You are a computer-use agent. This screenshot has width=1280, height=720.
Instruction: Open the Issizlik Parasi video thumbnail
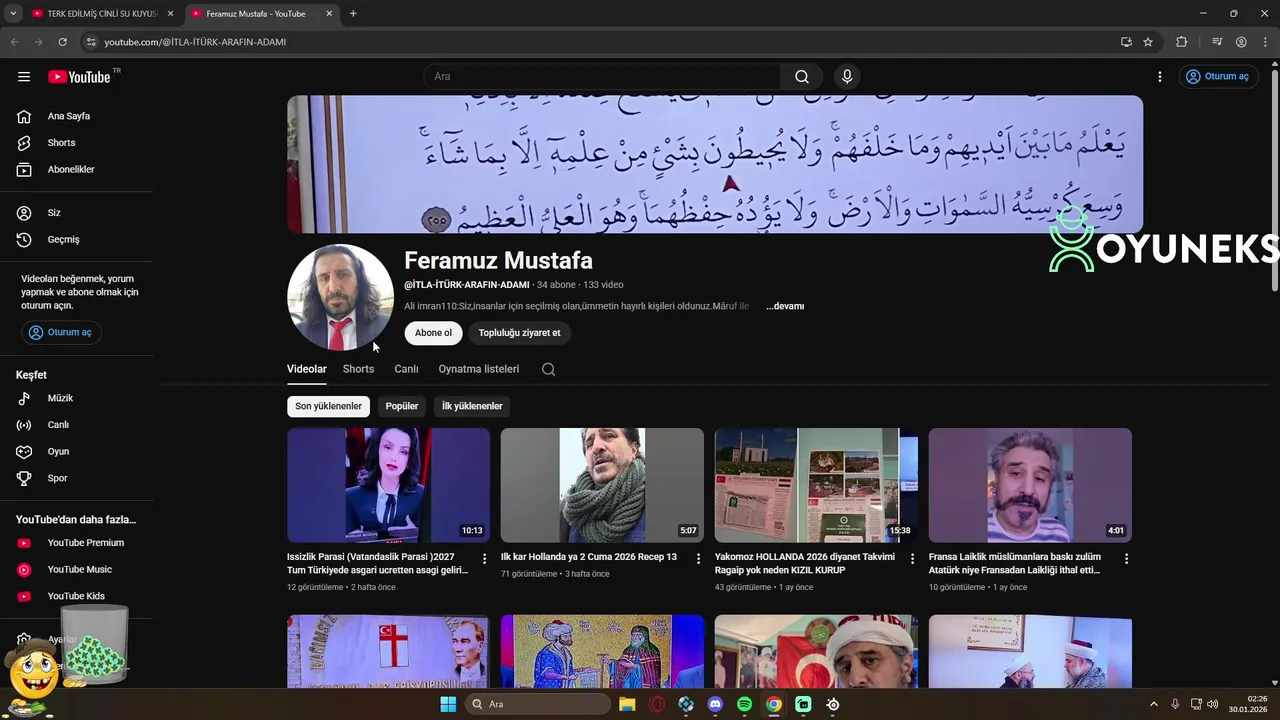coord(388,485)
